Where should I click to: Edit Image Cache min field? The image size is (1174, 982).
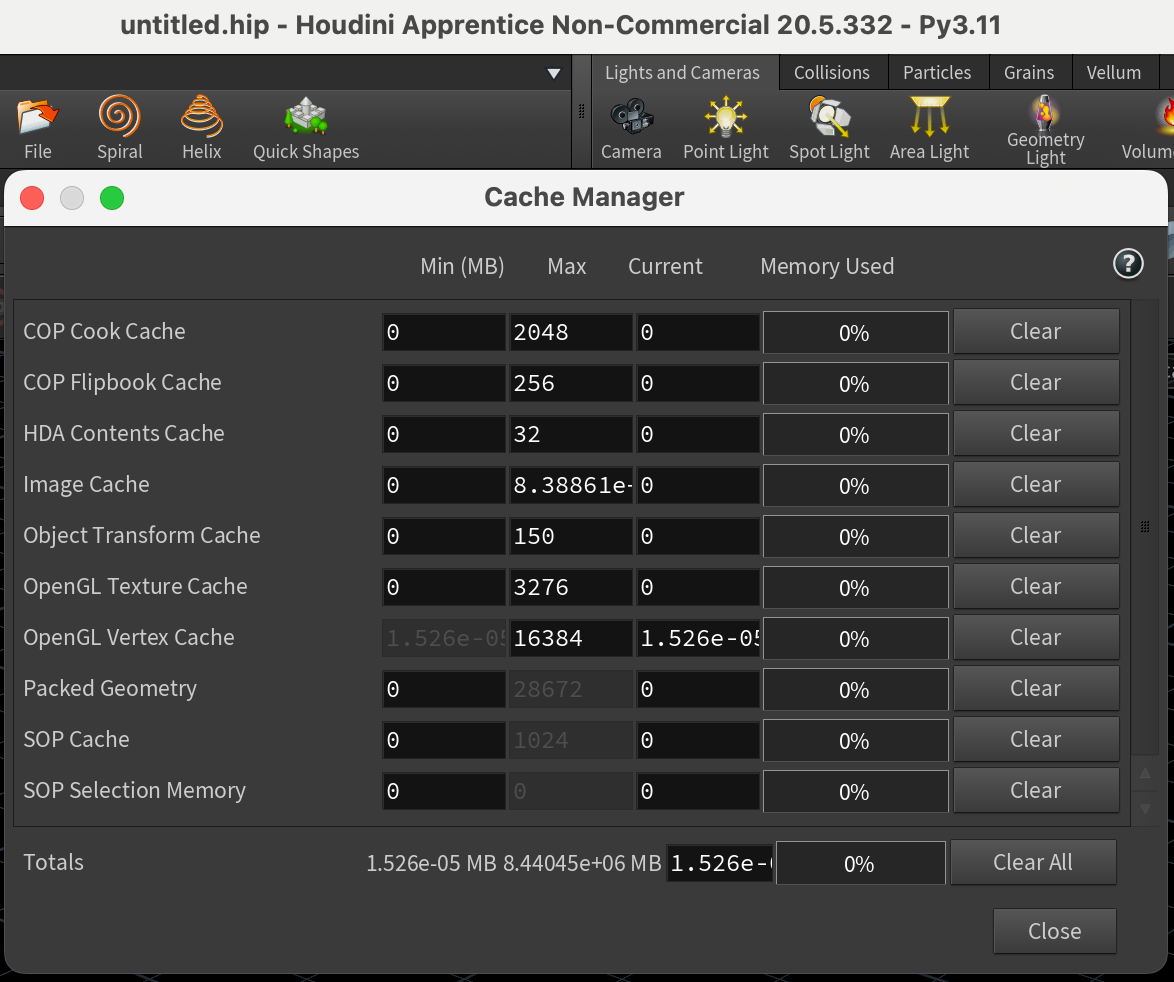click(x=444, y=485)
